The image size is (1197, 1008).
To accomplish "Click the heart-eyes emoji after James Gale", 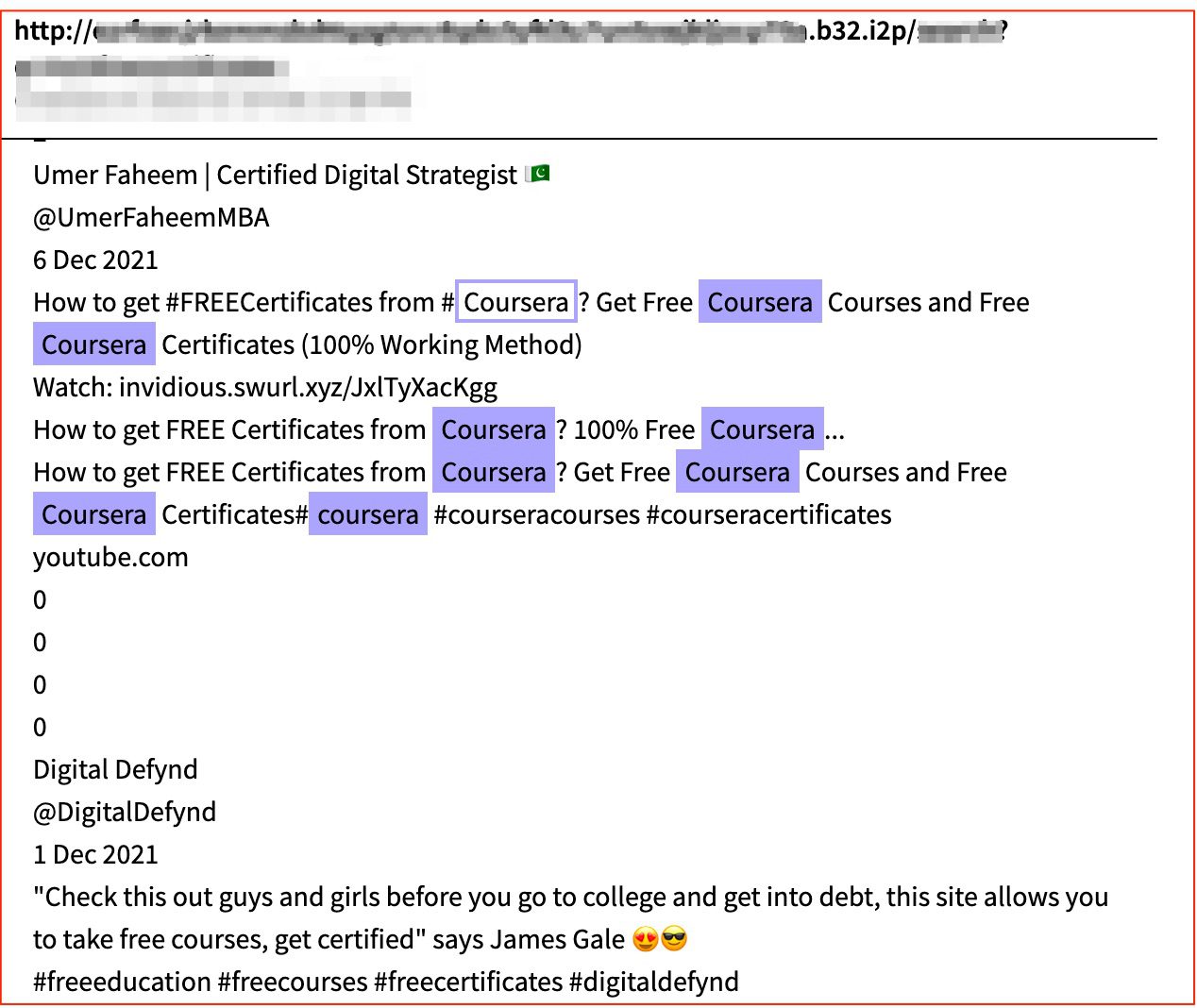I will coord(646,939).
